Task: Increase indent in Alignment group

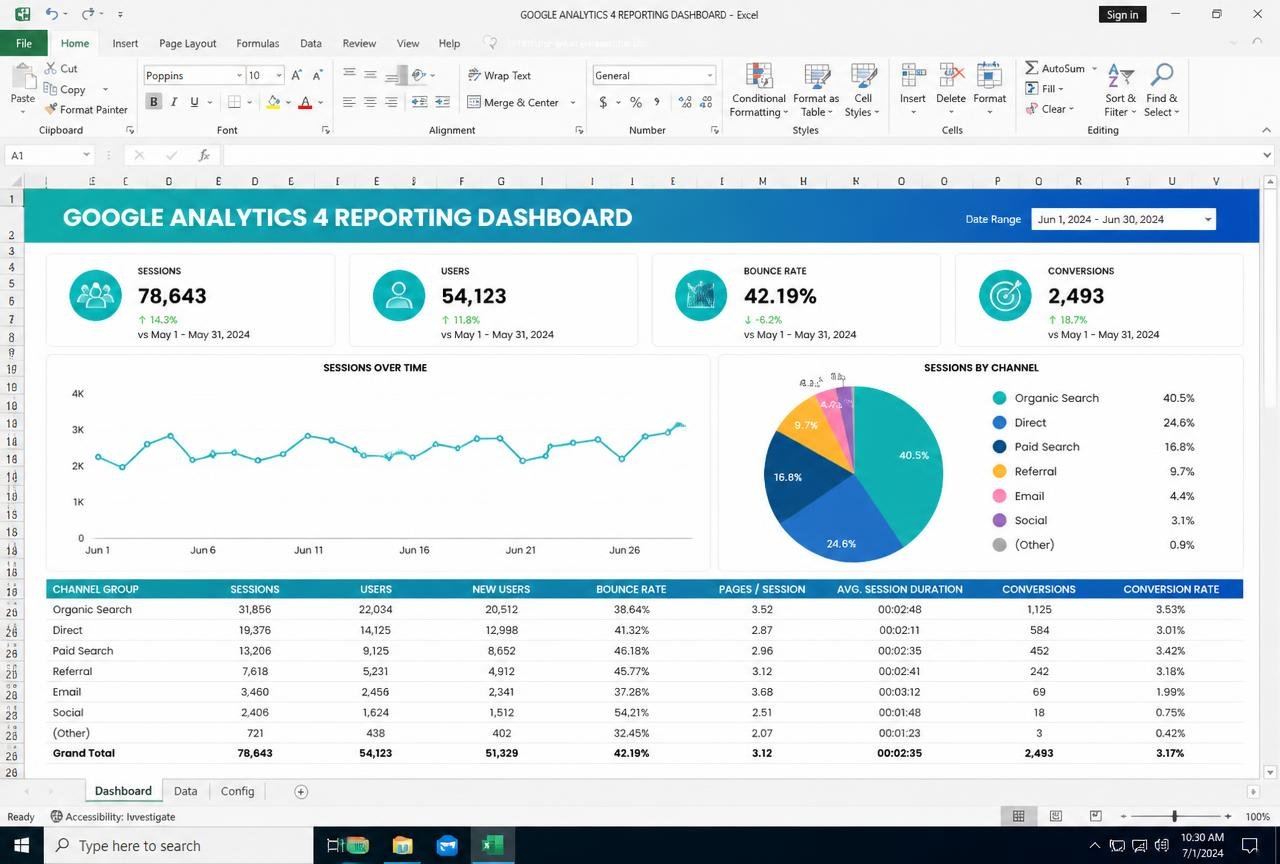Action: click(441, 102)
